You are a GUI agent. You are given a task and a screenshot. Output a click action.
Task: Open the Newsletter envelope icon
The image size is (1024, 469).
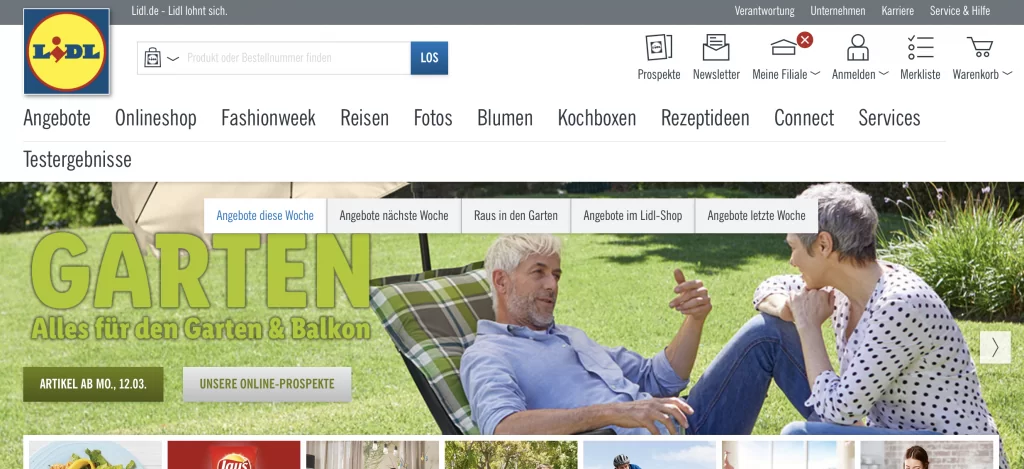[x=716, y=48]
